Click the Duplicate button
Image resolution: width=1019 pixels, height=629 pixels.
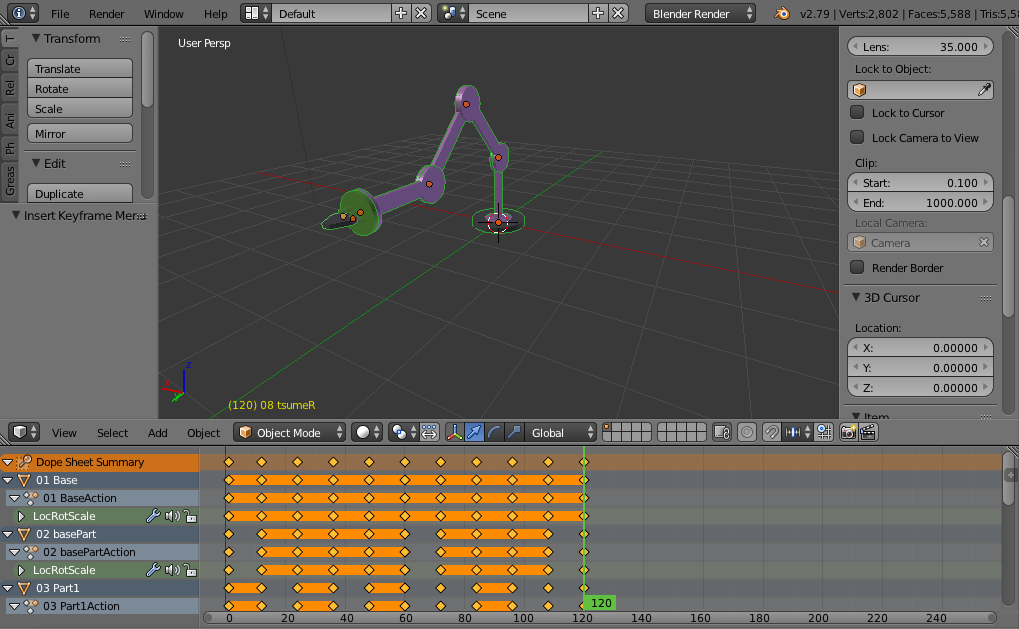coord(80,193)
